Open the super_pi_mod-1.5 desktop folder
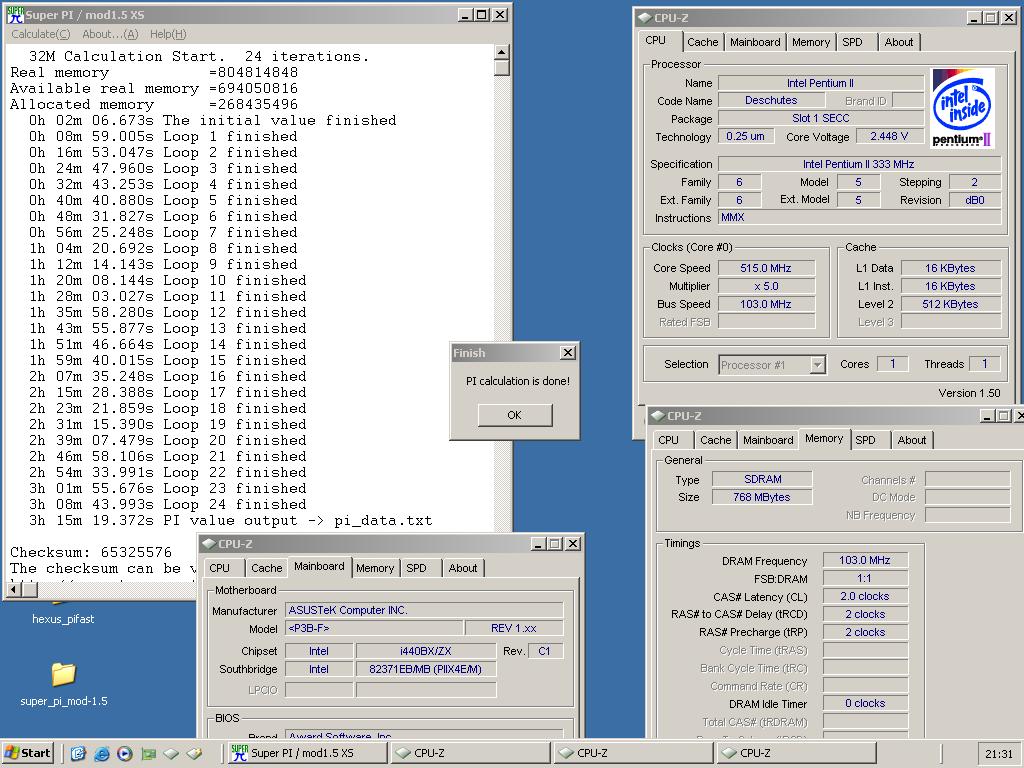This screenshot has width=1024, height=768. tap(63, 684)
